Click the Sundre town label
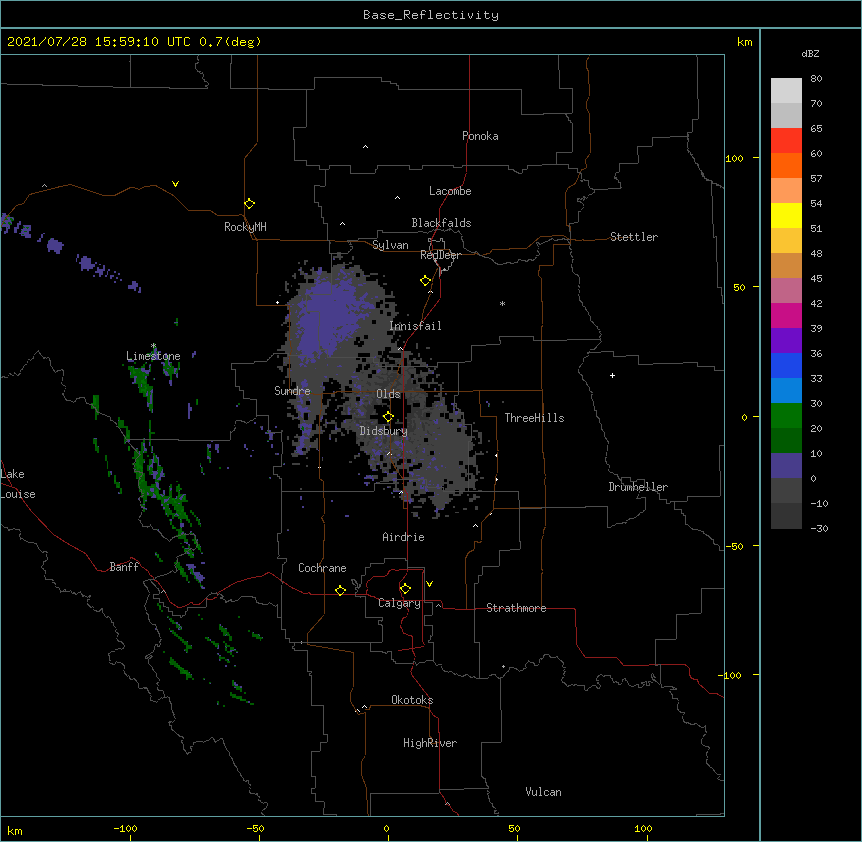 tap(292, 391)
